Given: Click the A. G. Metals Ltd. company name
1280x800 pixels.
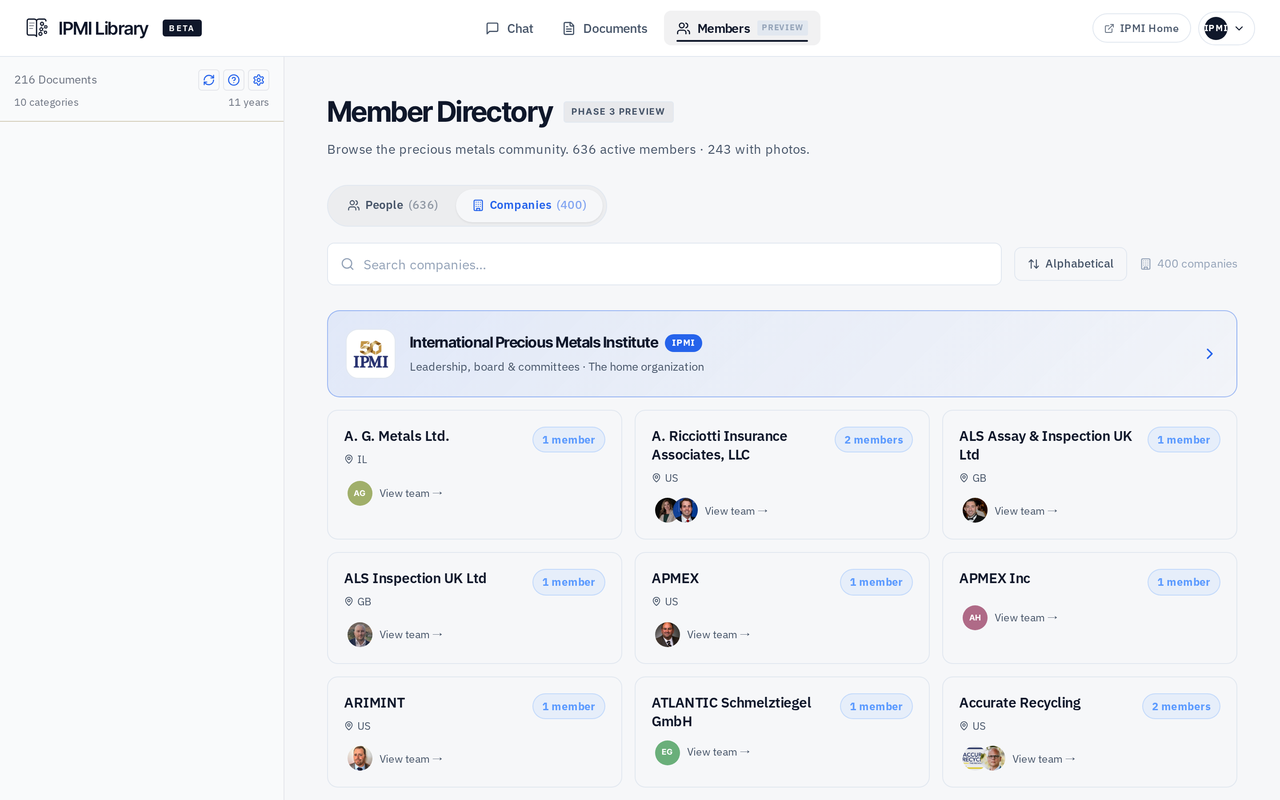Looking at the screenshot, I should [x=397, y=436].
